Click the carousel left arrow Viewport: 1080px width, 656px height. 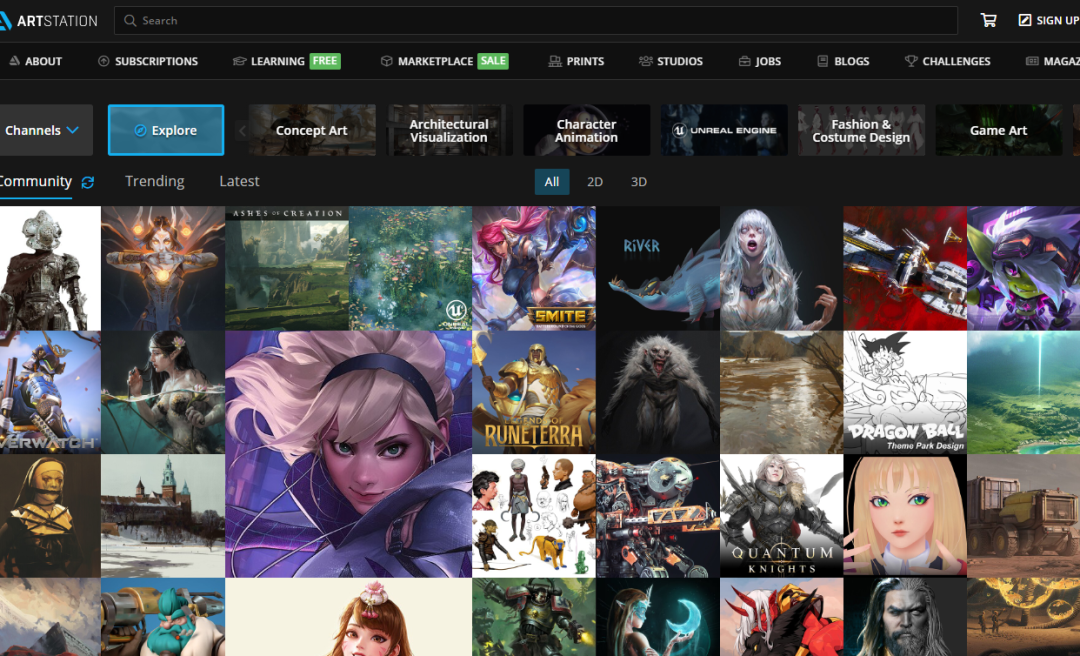(x=242, y=130)
